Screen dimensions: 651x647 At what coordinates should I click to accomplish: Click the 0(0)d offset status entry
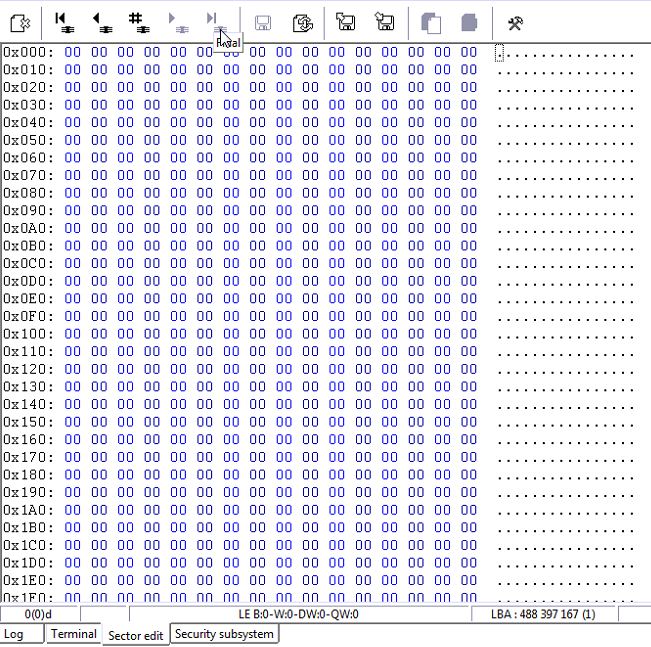point(38,614)
